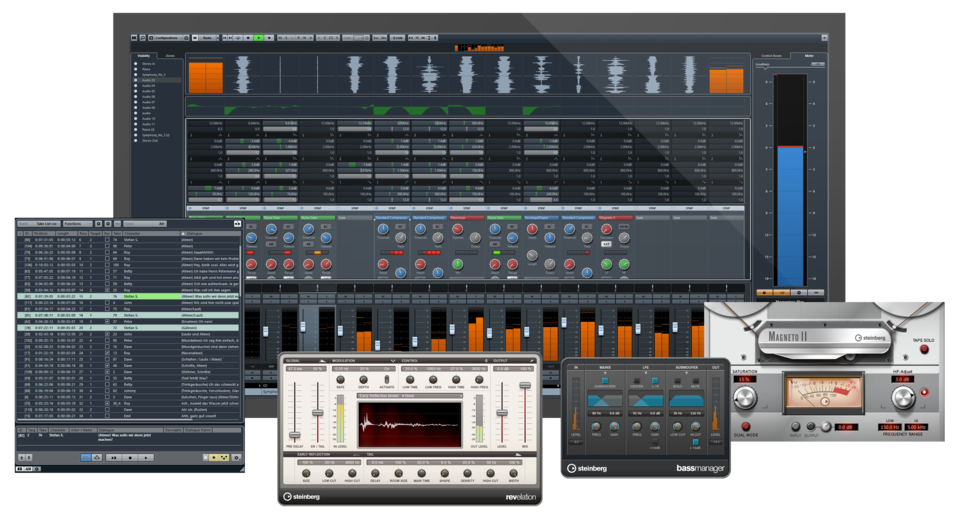Turn the Low Time knob in REVelation
Screen dimensions: 960x522
(410, 379)
